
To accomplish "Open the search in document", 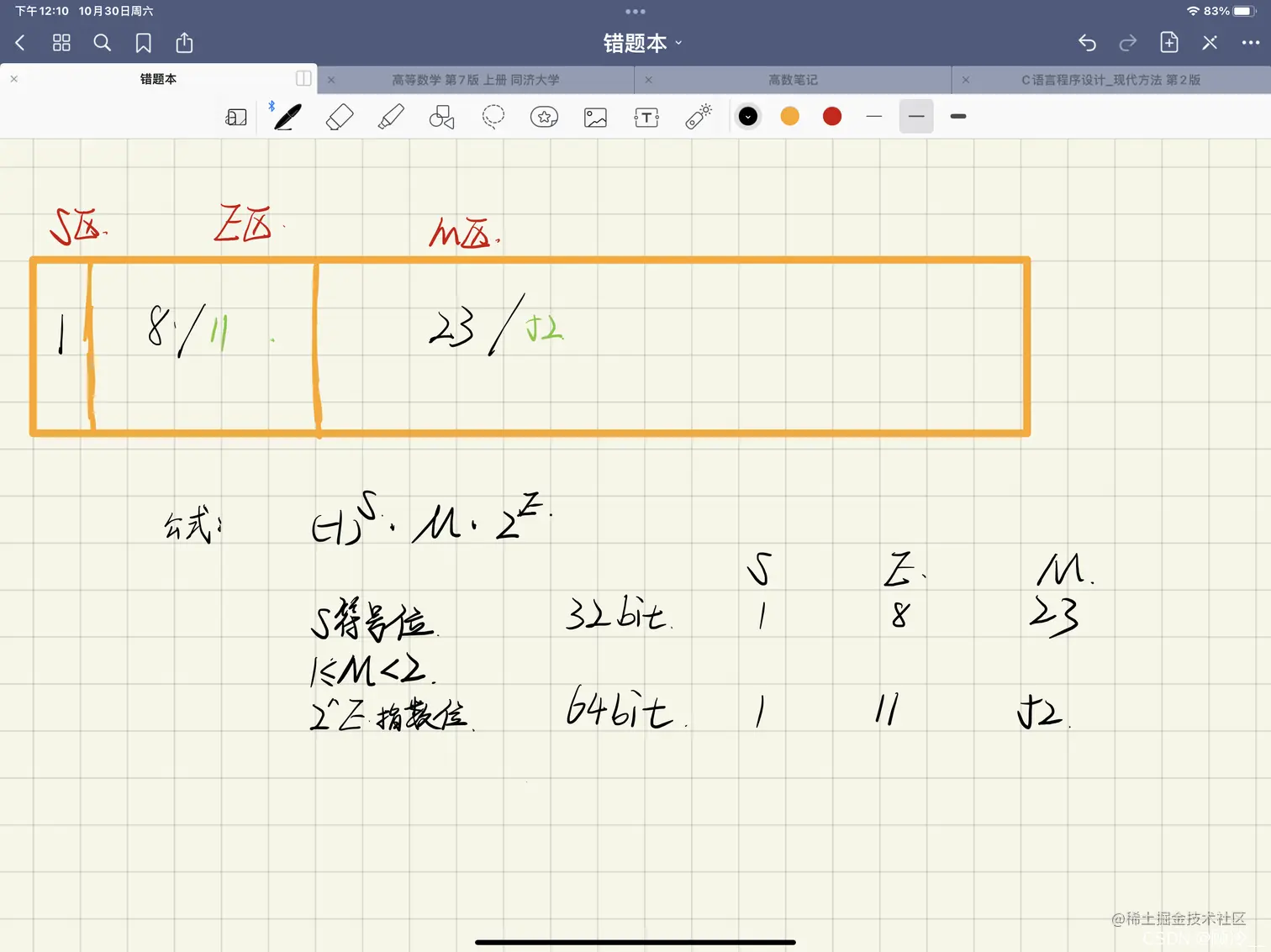I will 102,43.
